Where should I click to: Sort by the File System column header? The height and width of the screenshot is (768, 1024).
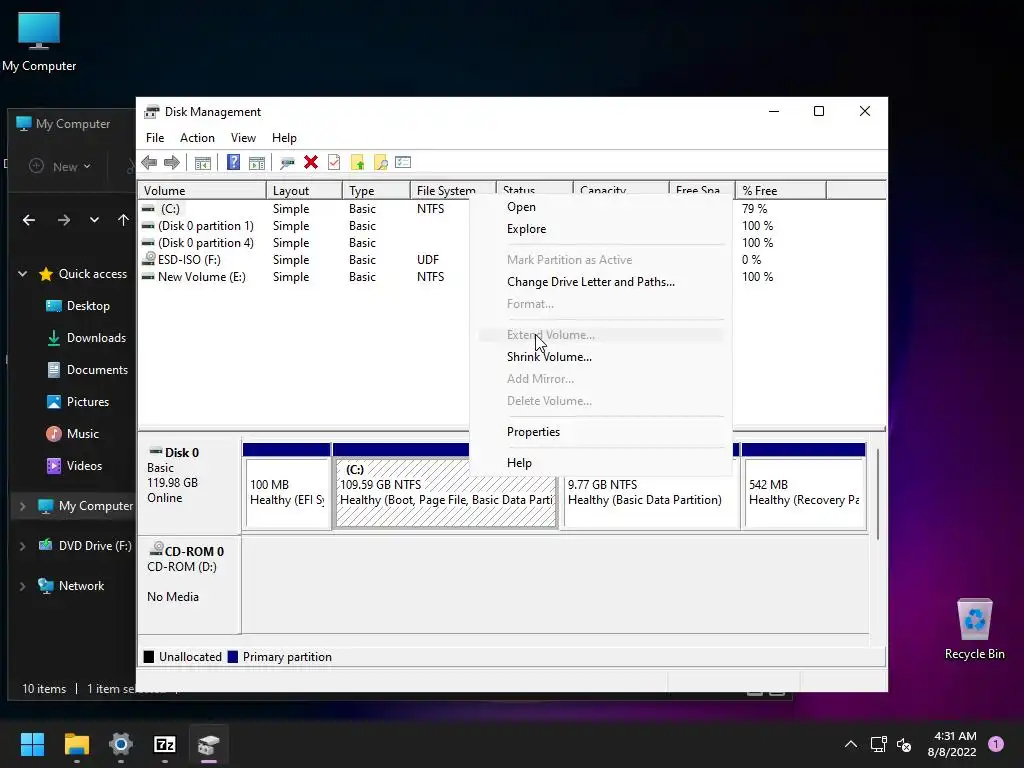[x=453, y=191]
